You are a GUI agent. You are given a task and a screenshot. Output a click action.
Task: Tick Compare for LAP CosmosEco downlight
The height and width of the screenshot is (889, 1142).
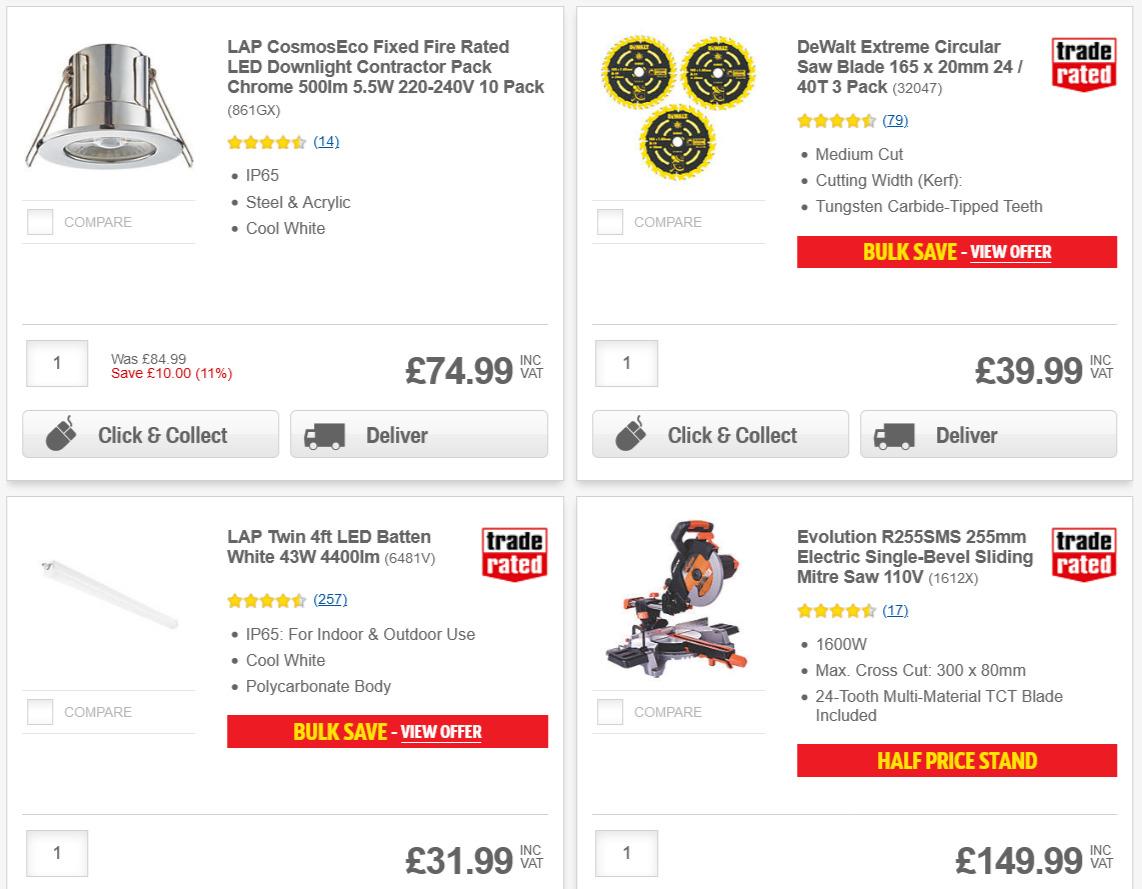coord(40,222)
